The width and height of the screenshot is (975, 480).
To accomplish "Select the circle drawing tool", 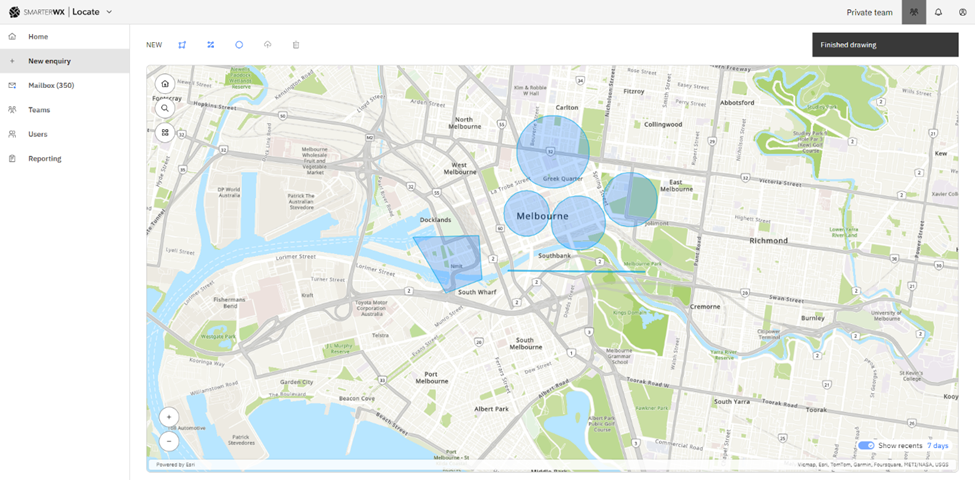I will coord(239,45).
